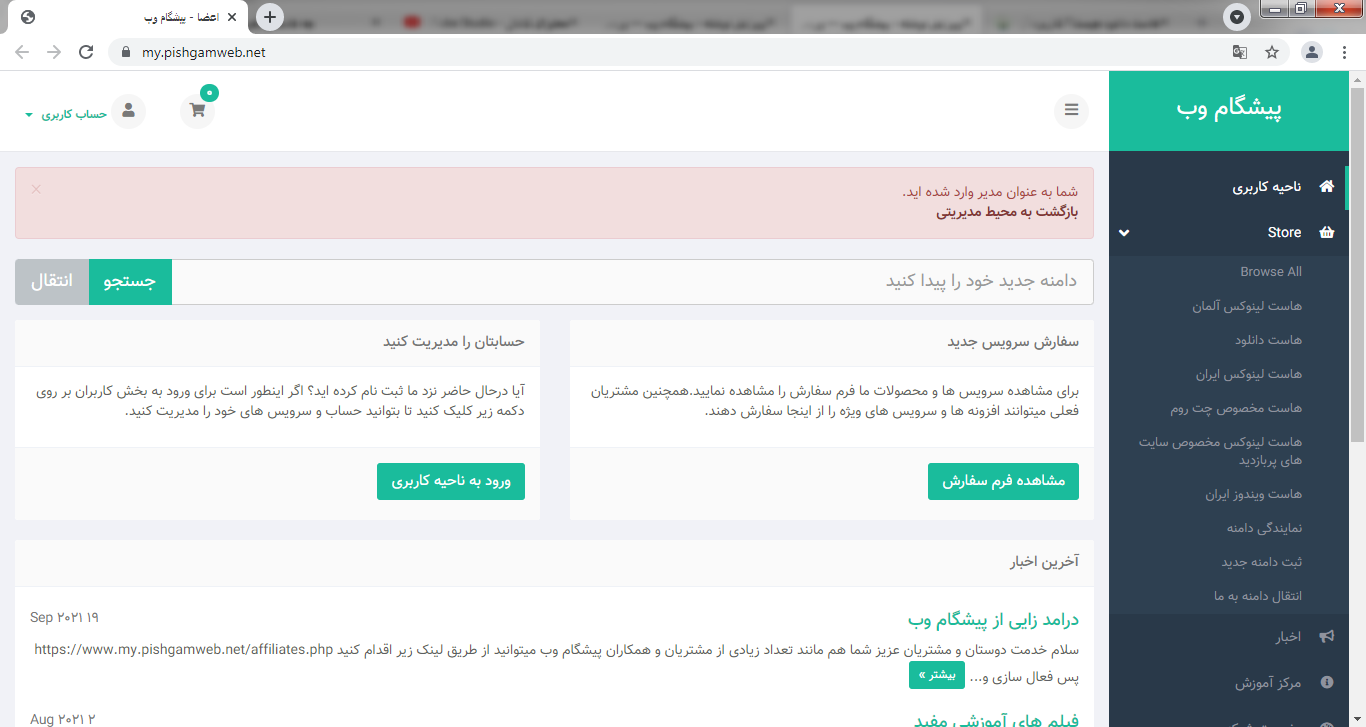Click the Store basket icon in sidebar
This screenshot has width=1366, height=727.
[1327, 232]
